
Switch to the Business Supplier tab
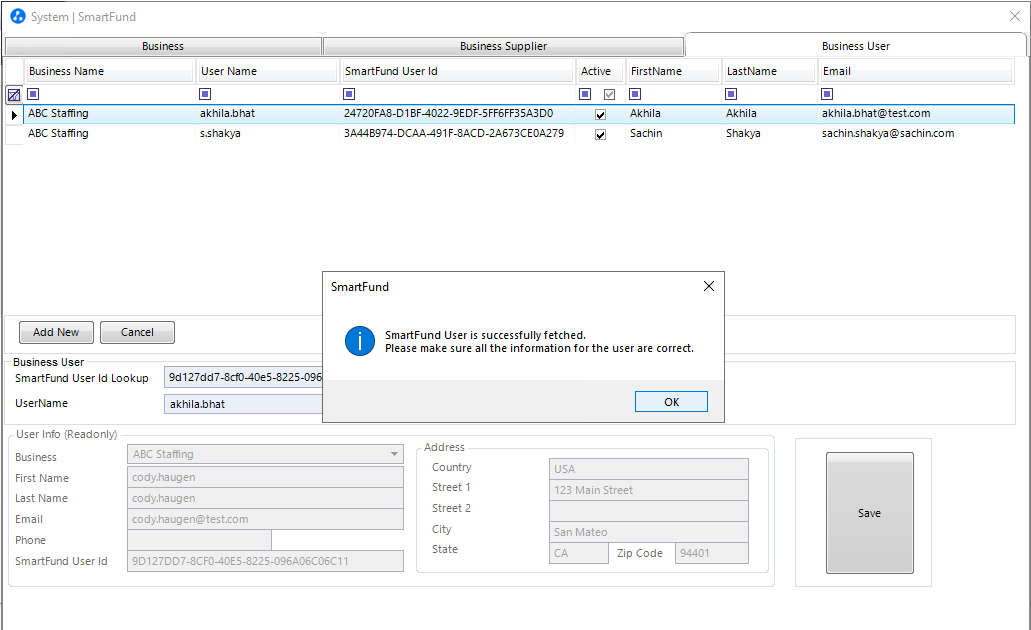coord(504,46)
